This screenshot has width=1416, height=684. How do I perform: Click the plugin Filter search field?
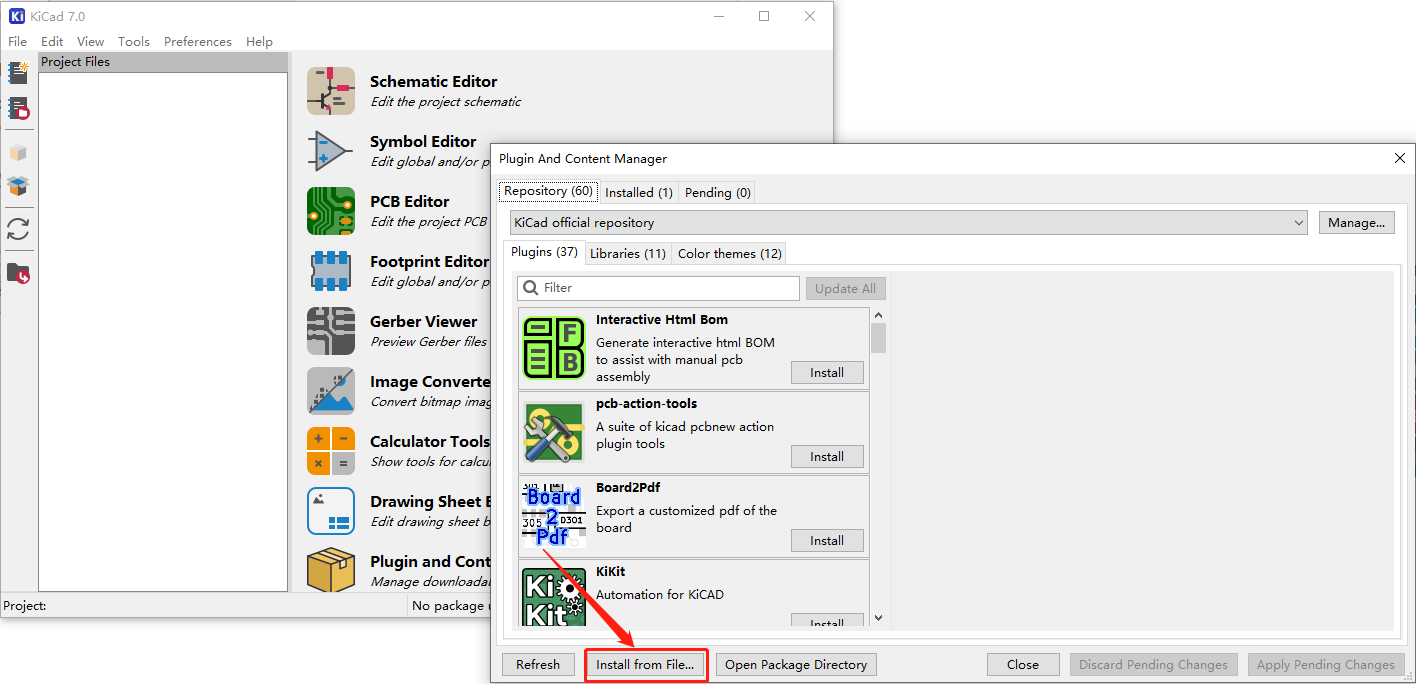coord(658,288)
